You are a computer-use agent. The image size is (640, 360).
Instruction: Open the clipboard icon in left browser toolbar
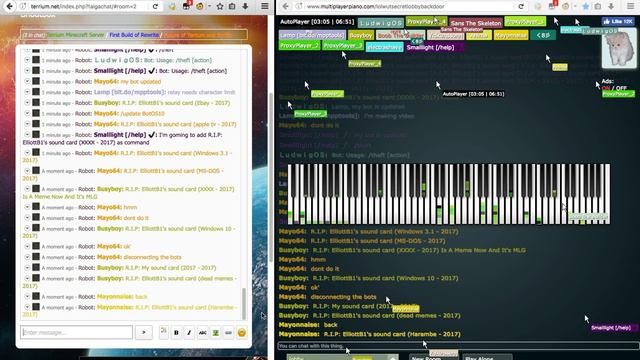[x=232, y=7]
